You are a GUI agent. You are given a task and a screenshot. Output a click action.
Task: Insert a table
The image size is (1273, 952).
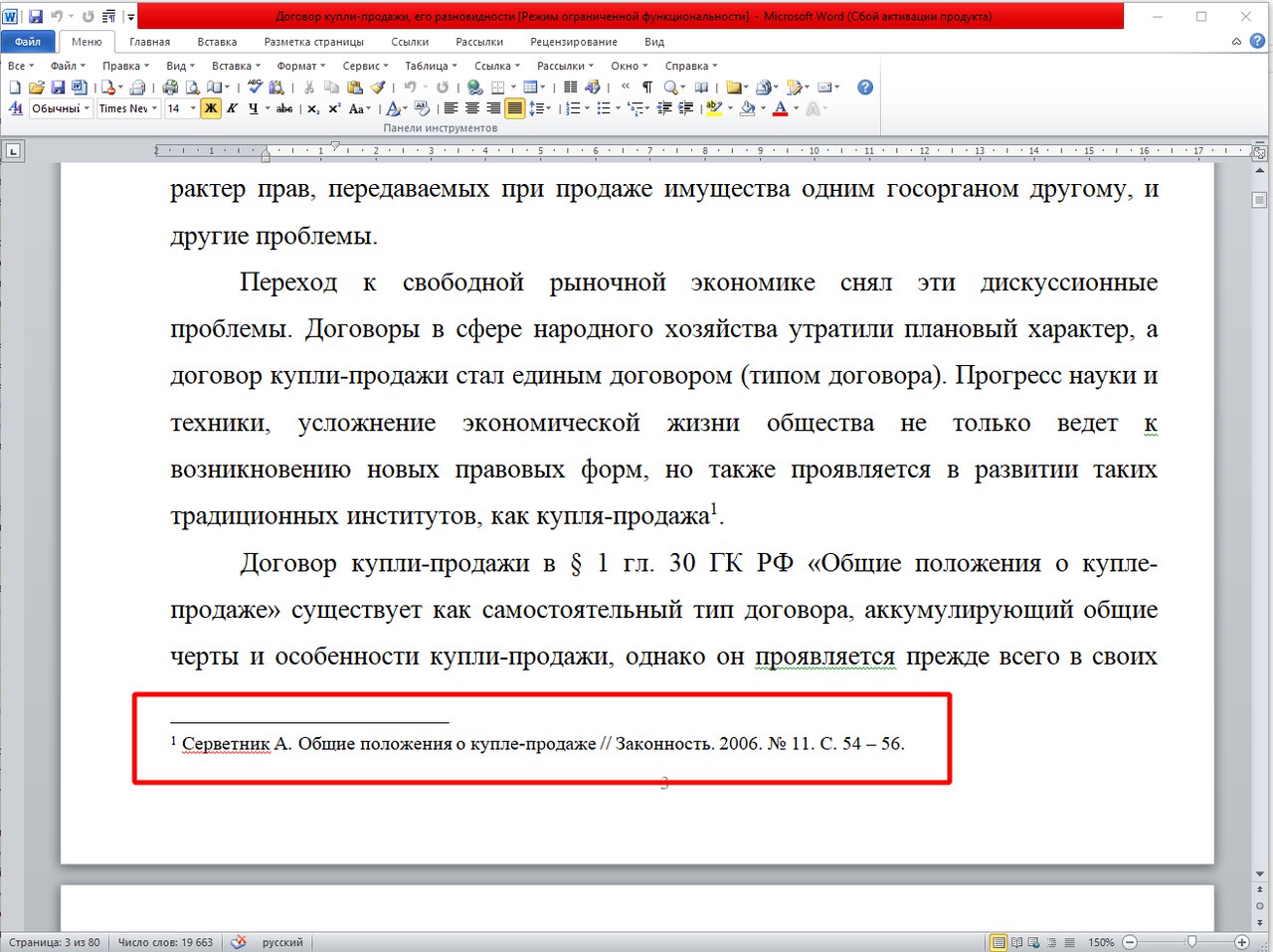coord(530,87)
